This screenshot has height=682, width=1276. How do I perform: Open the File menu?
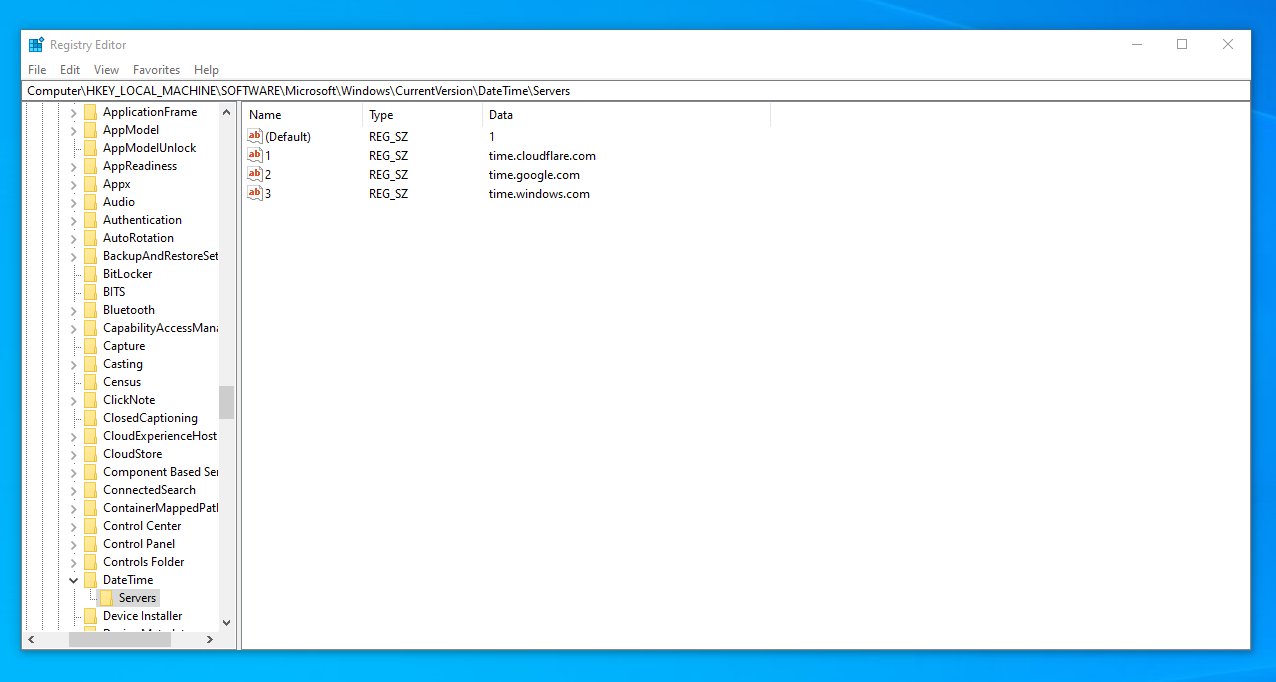pos(37,70)
